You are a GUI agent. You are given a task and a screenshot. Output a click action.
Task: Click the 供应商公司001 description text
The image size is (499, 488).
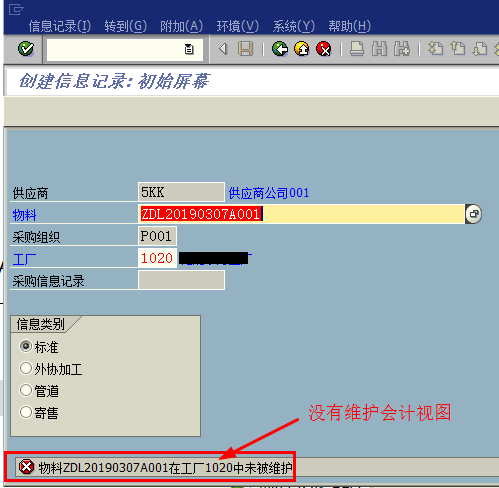(x=269, y=193)
